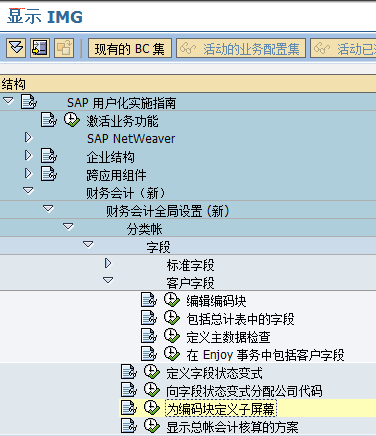Execute activity icon for 为编码块定义子屏幕
This screenshot has width=376, height=436.
point(152,408)
